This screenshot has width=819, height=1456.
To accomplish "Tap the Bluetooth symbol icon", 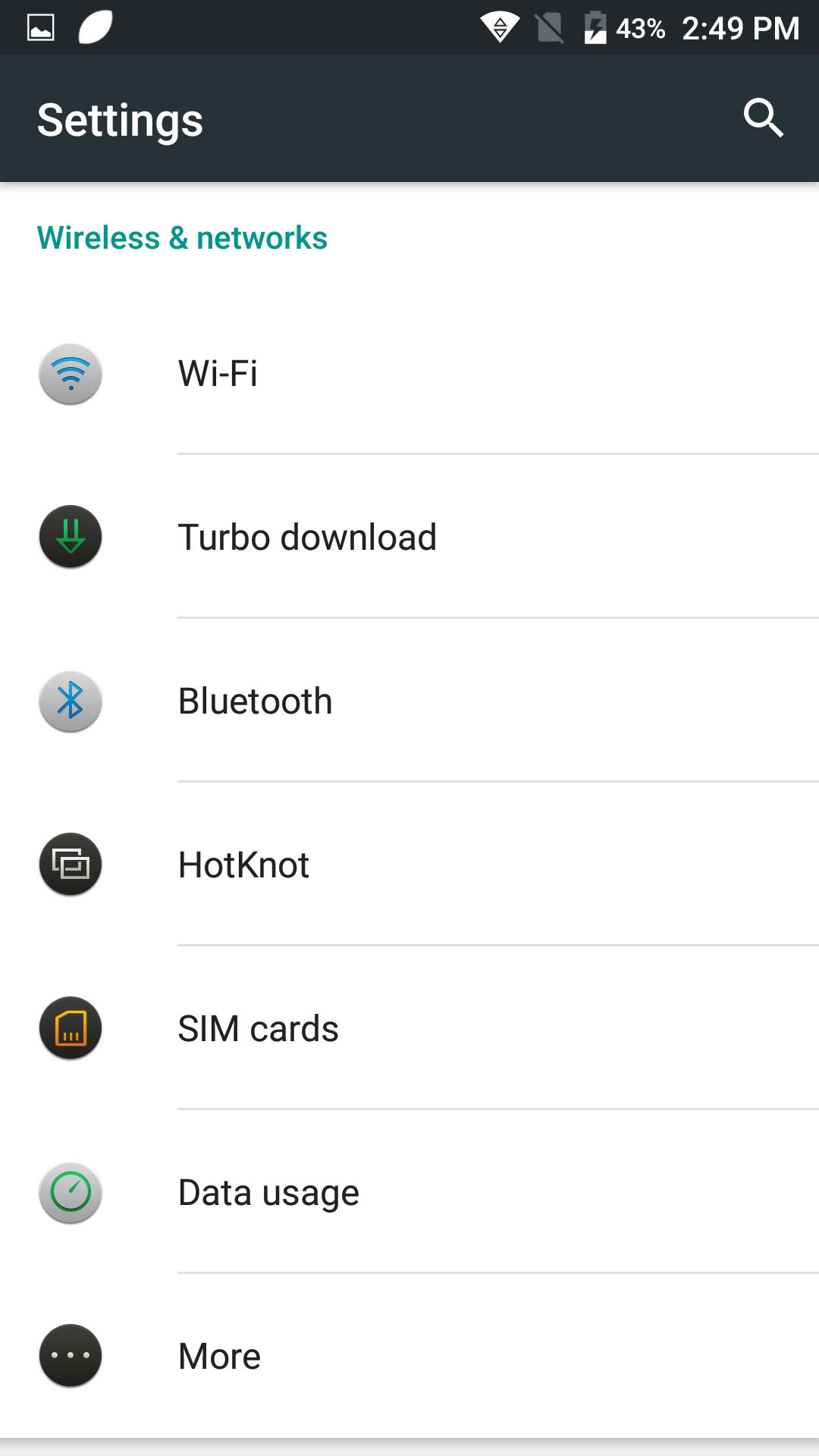I will (x=71, y=701).
